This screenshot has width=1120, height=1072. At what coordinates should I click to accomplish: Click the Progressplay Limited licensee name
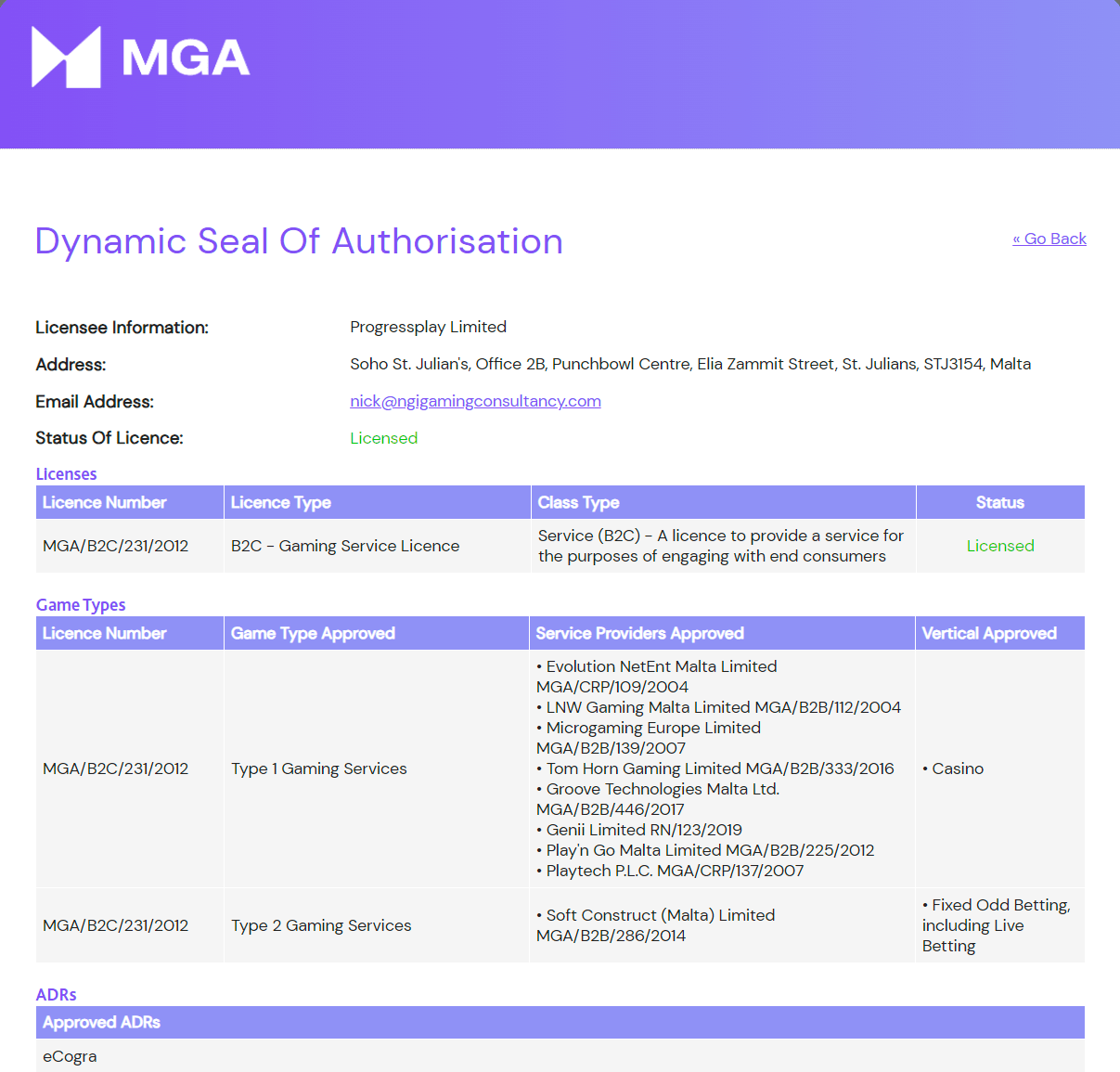pyautogui.click(x=428, y=327)
